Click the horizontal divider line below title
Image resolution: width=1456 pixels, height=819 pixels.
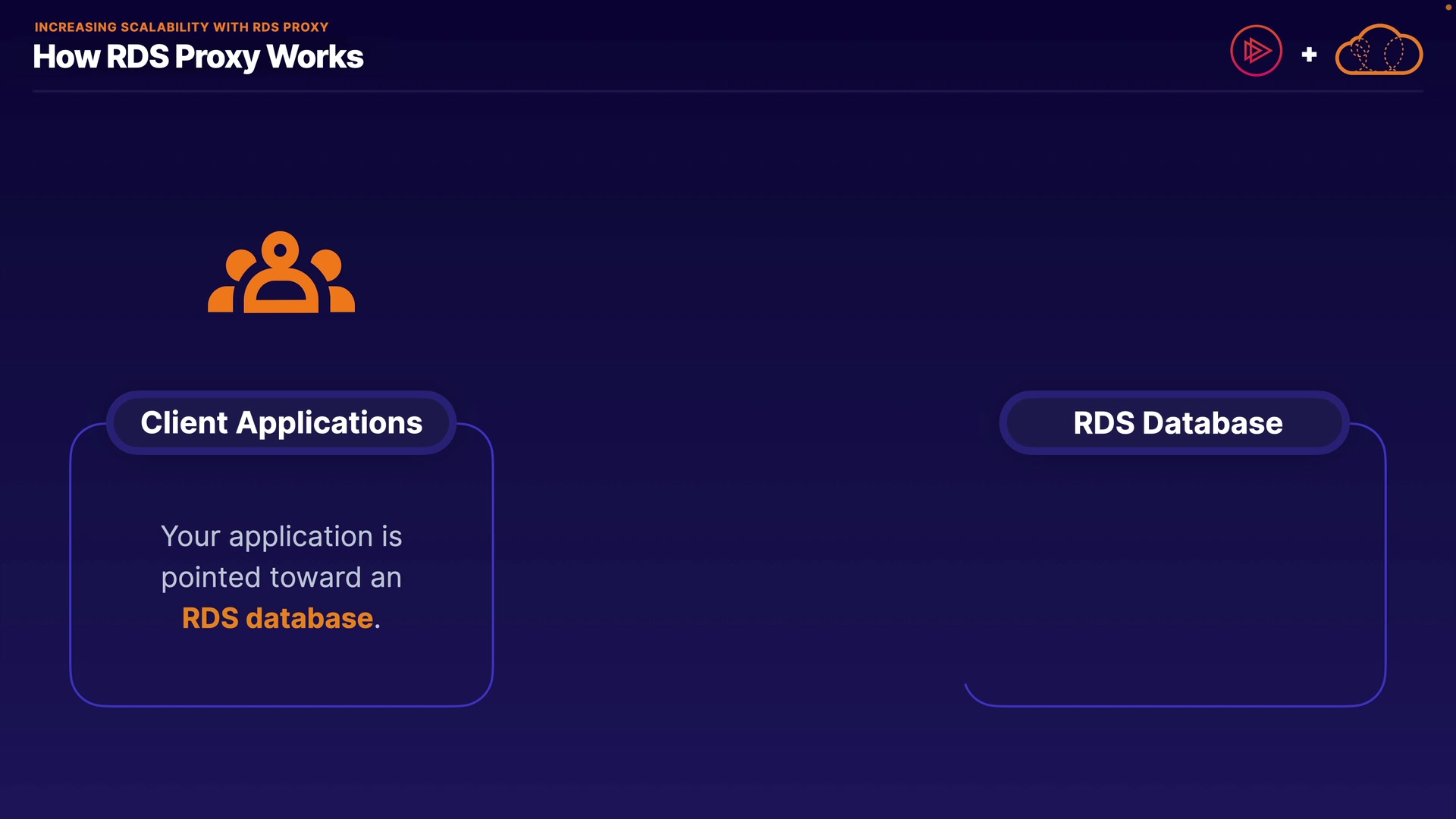(x=728, y=91)
